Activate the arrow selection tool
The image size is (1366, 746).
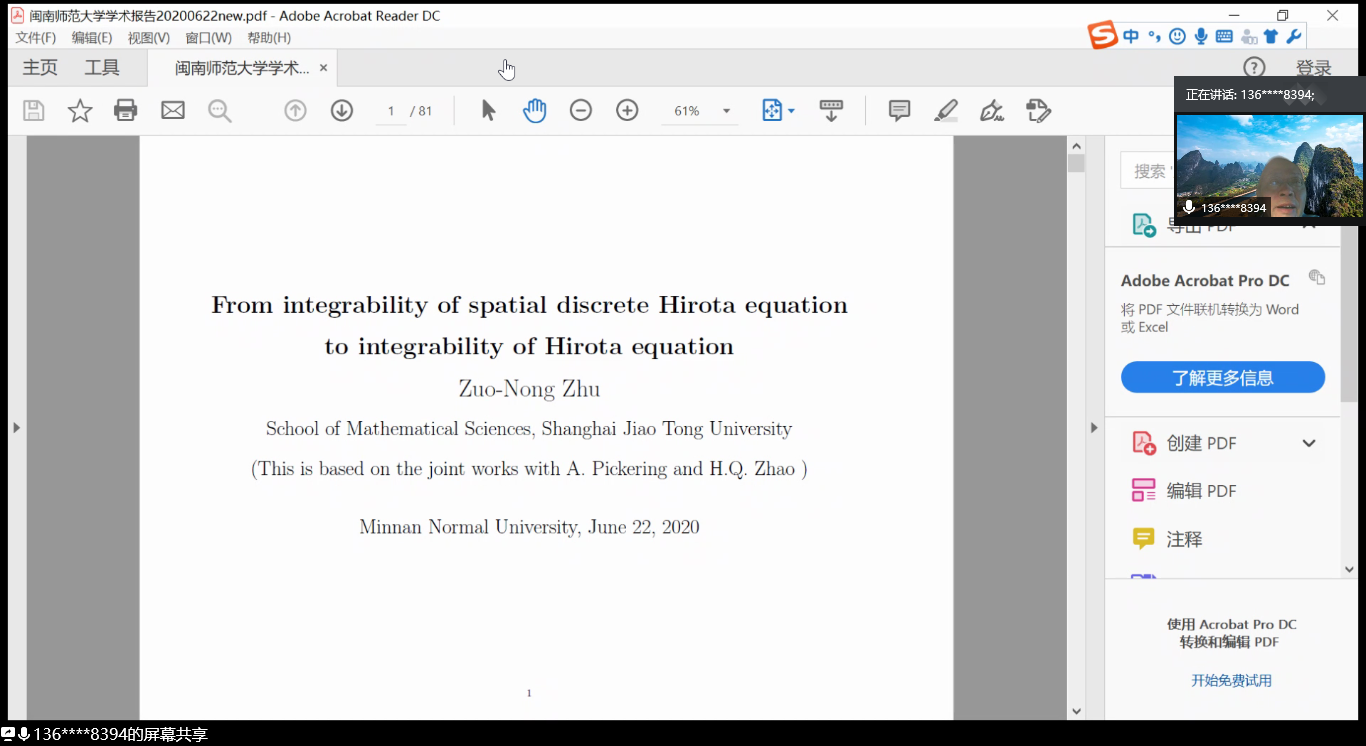[x=488, y=110]
